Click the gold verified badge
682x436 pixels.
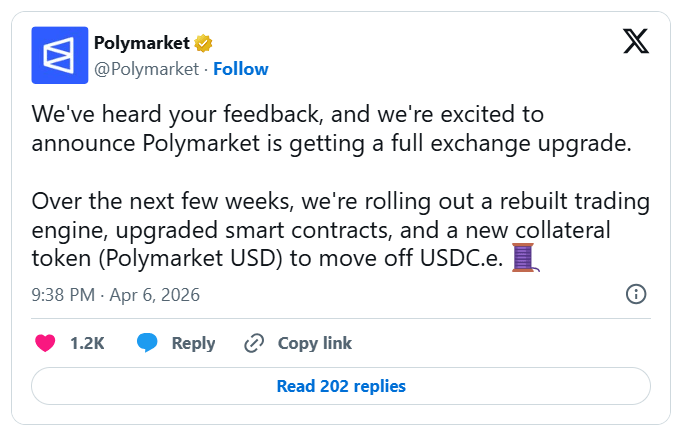(x=203, y=43)
